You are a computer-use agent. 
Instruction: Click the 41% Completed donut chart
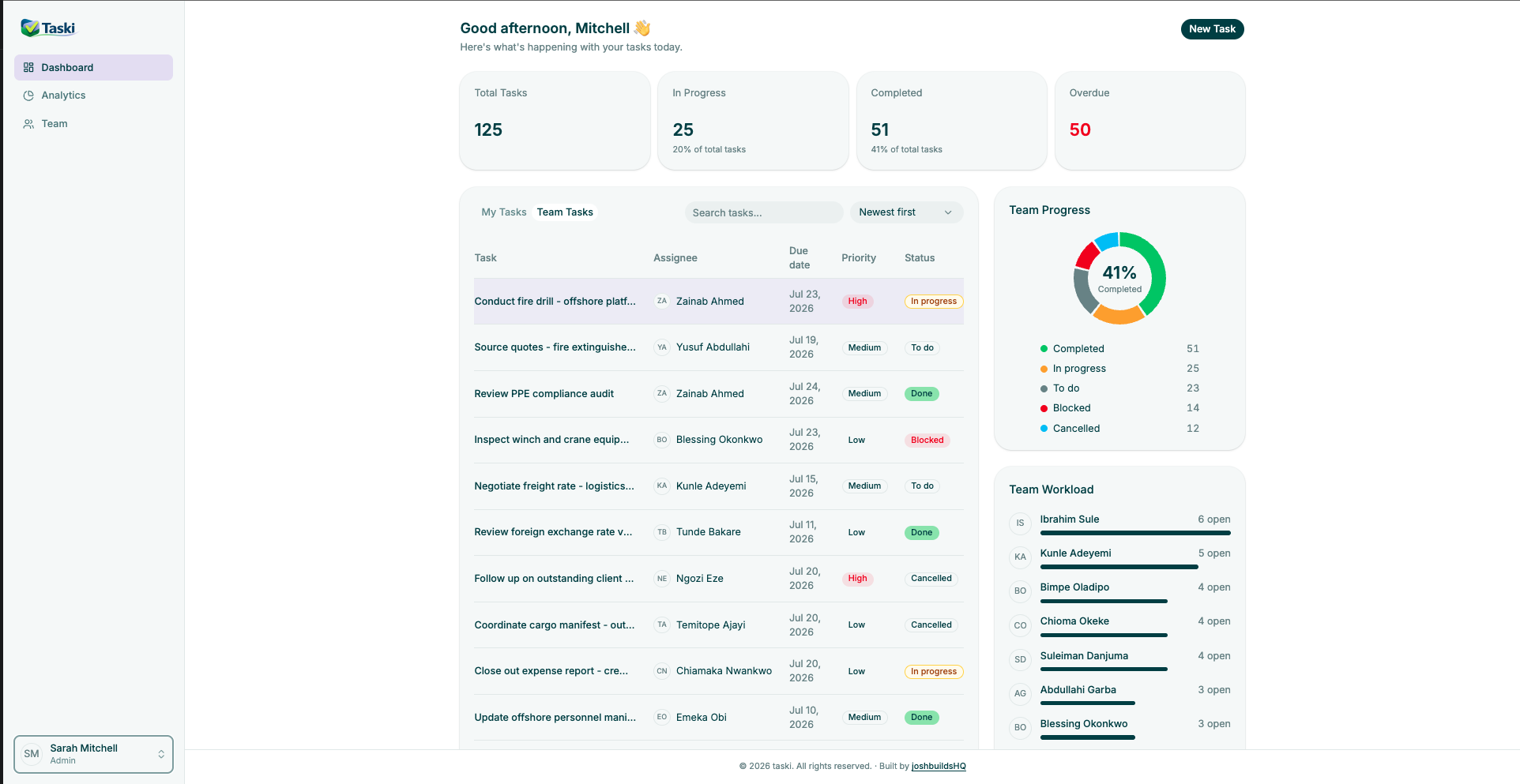coord(1119,278)
